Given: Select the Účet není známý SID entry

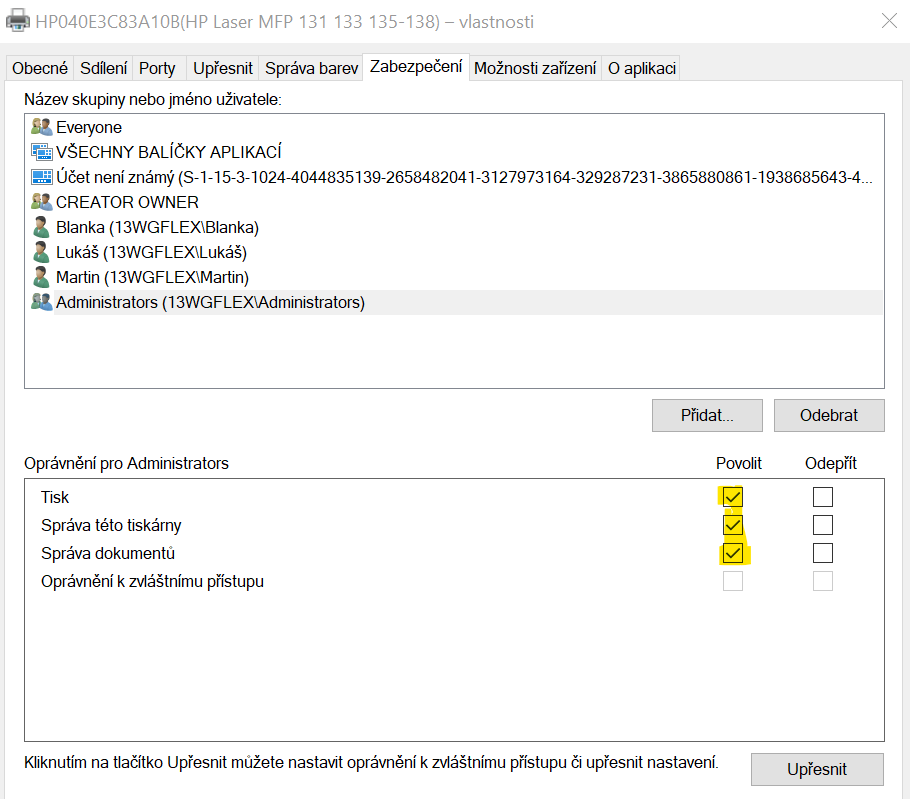Looking at the screenshot, I should point(456,176).
